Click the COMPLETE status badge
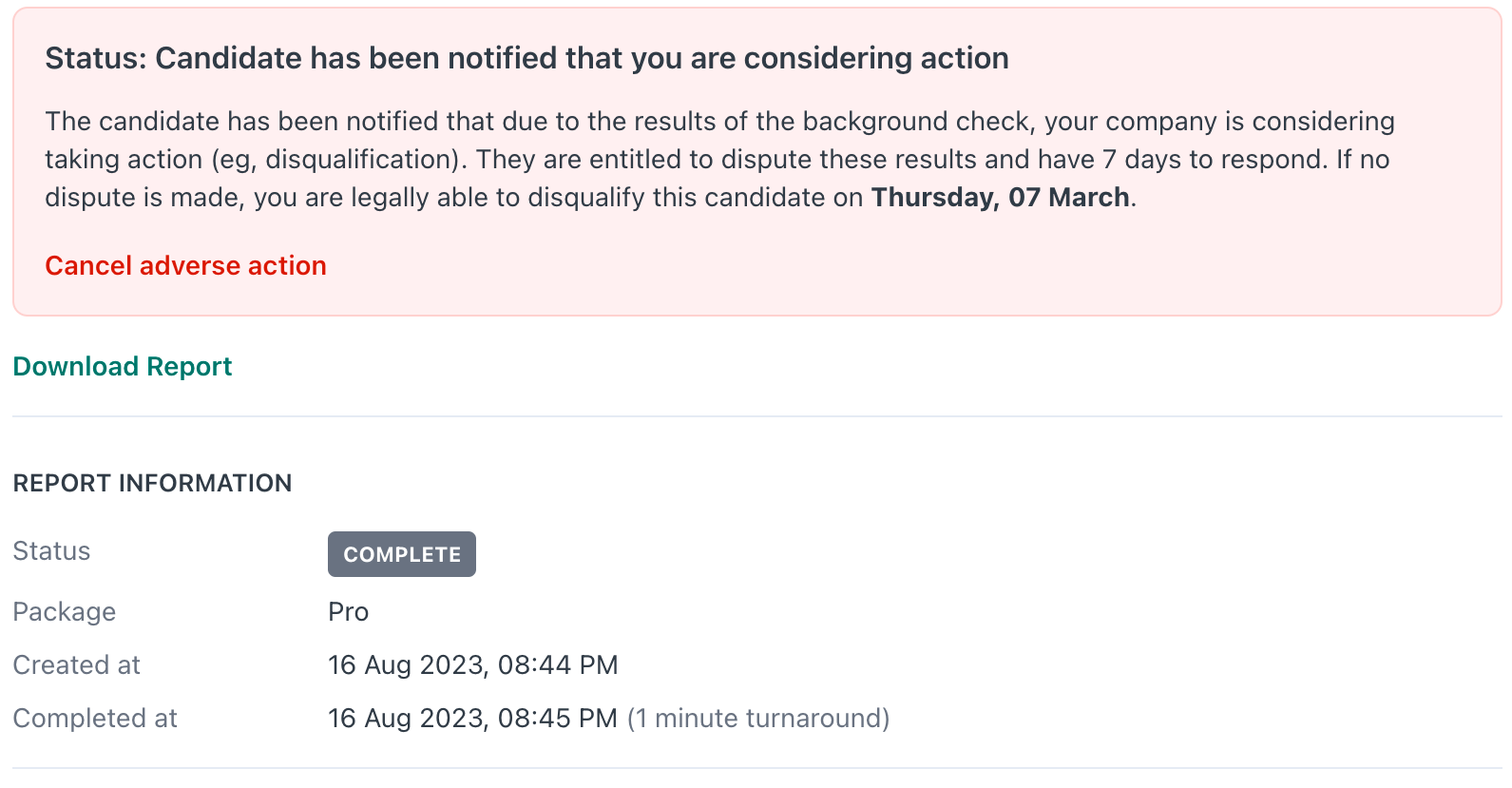1512x788 pixels. (401, 554)
